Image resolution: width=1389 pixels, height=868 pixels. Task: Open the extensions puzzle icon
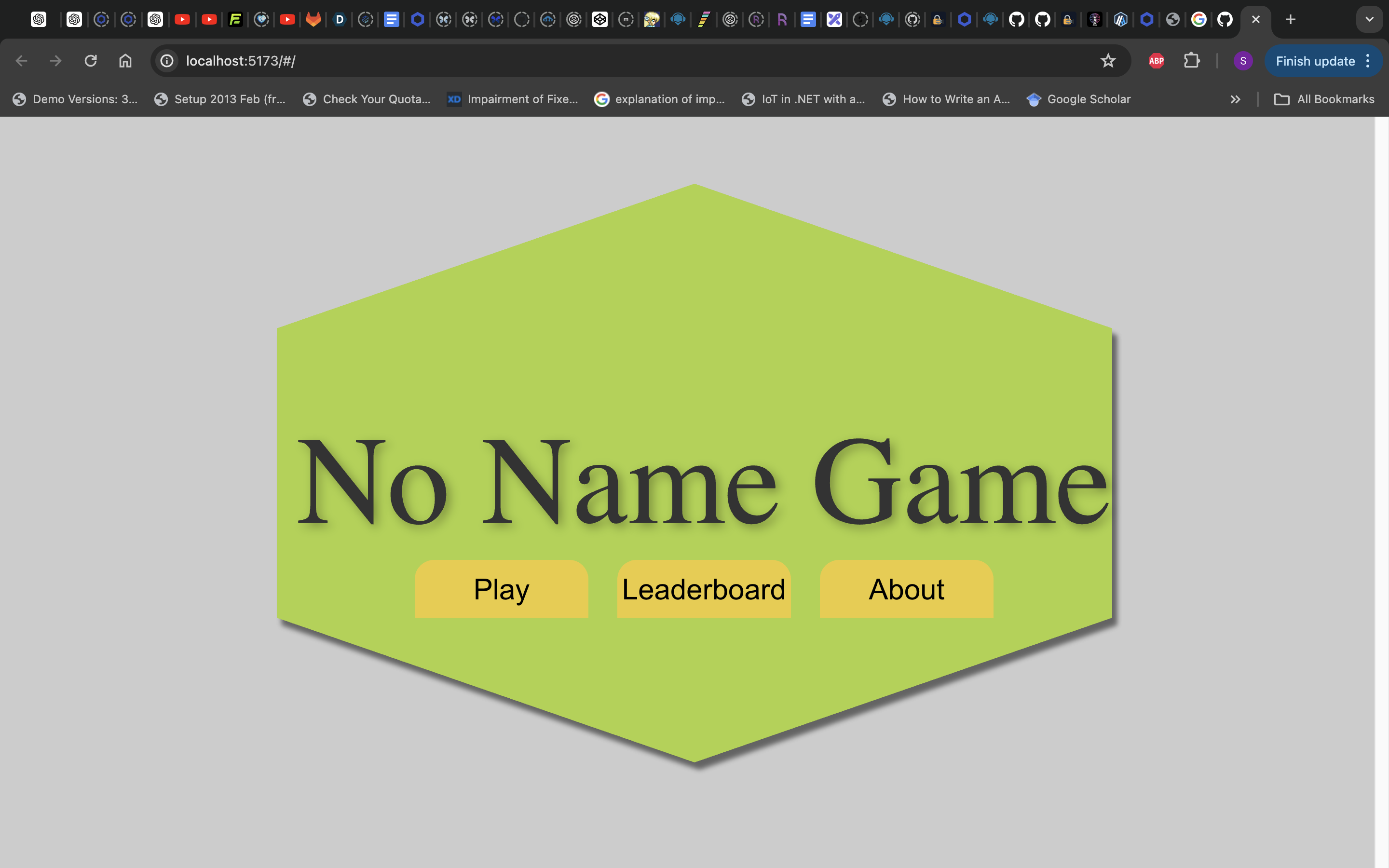pos(1192,61)
